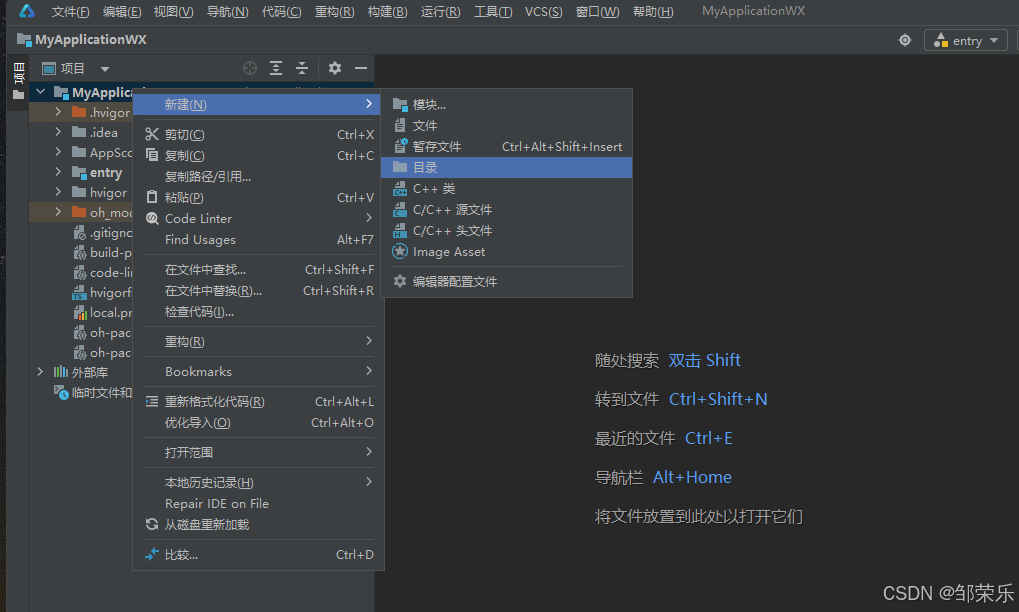Viewport: 1019px width, 612px height.
Task: Collapse the MyApplicationWX root tree node
Action: pyautogui.click(x=41, y=92)
